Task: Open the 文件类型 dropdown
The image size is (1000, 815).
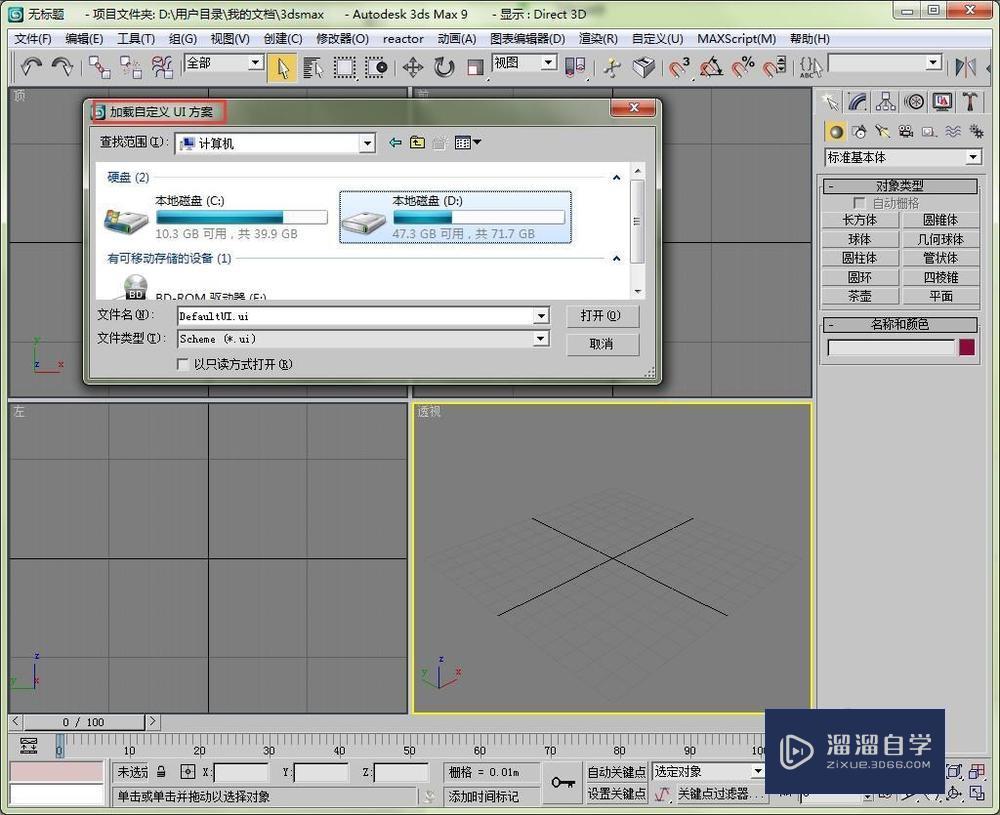Action: [540, 339]
